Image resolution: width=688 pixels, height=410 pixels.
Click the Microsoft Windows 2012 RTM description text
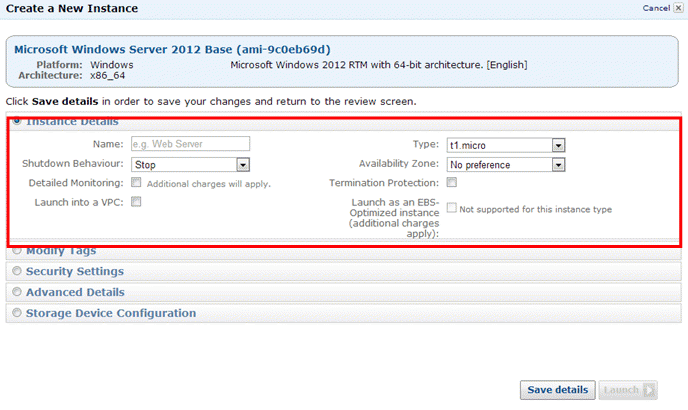(x=379, y=65)
